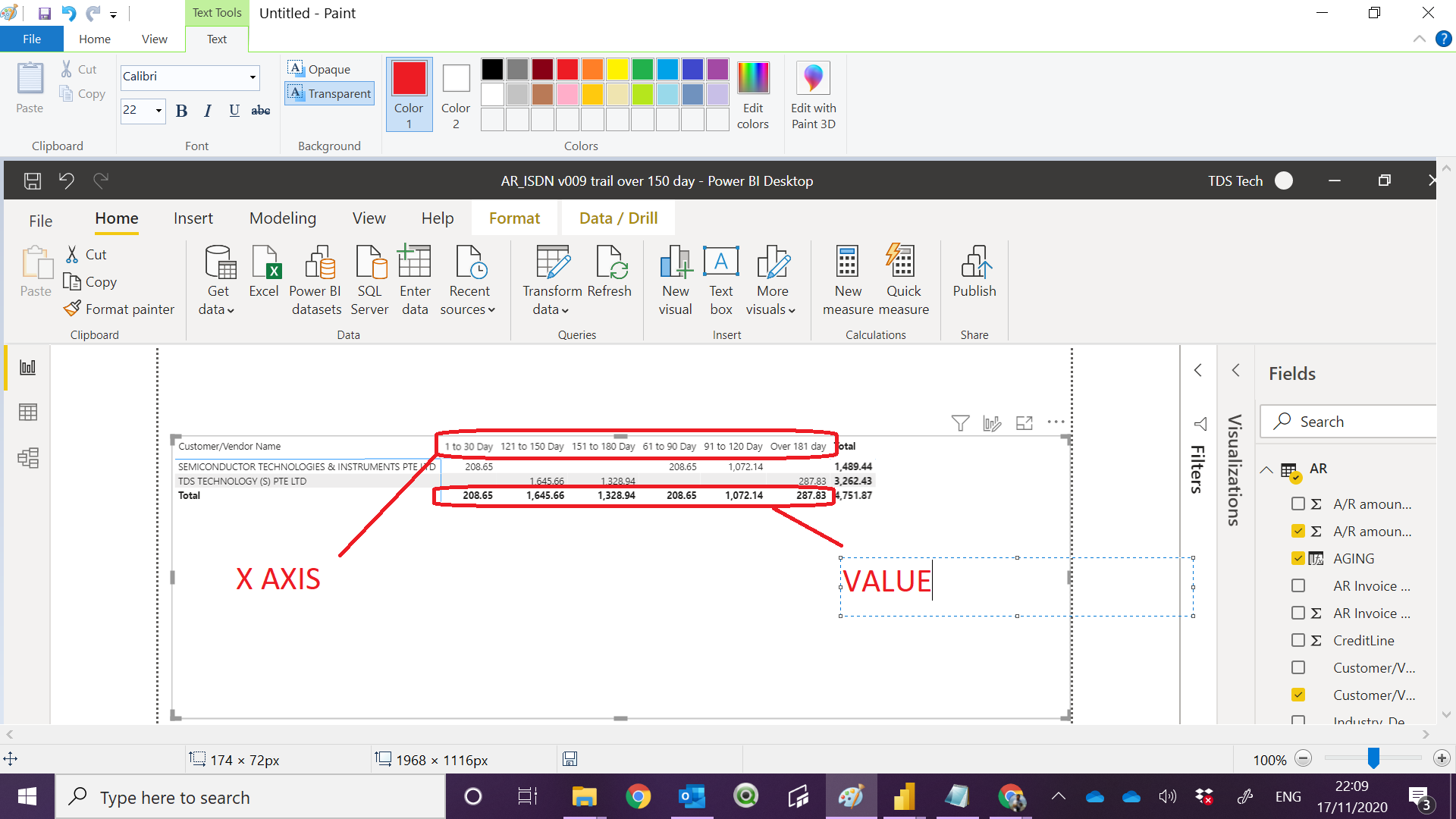Click New visual in Power BI ribbon
Screen dimensions: 1456x819
coord(675,281)
